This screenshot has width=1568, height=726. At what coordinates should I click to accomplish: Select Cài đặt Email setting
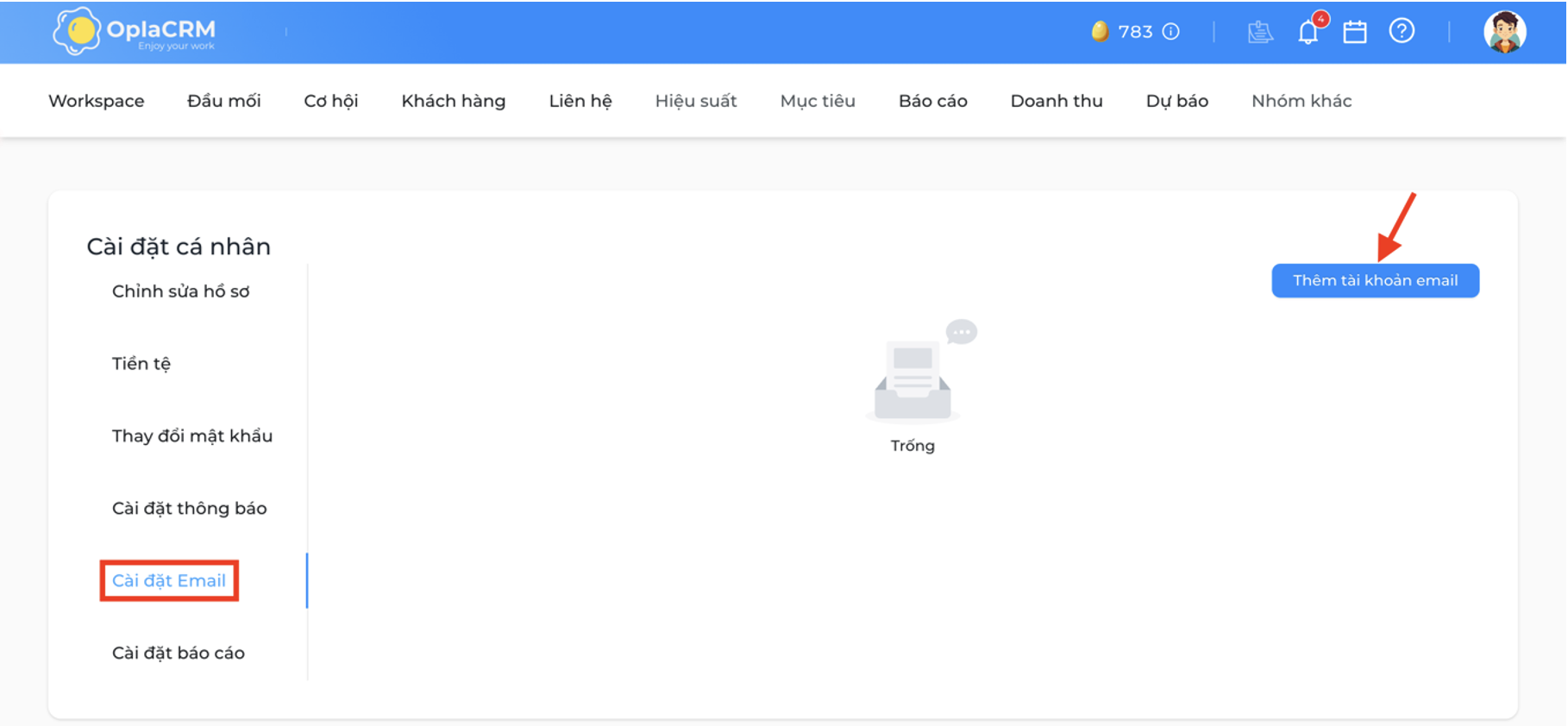tap(169, 580)
